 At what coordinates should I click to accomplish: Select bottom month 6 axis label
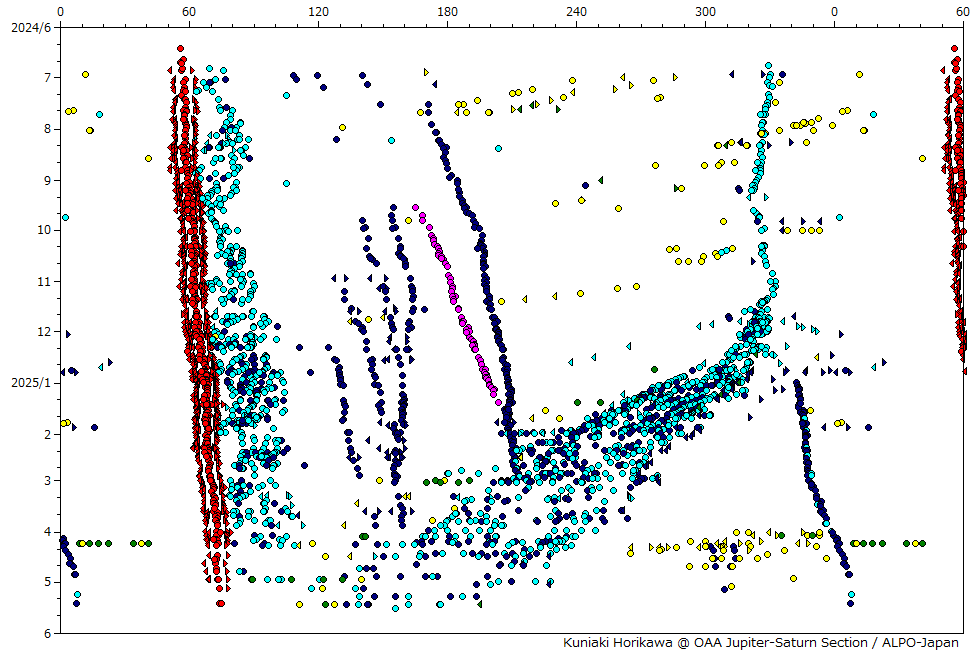47,633
